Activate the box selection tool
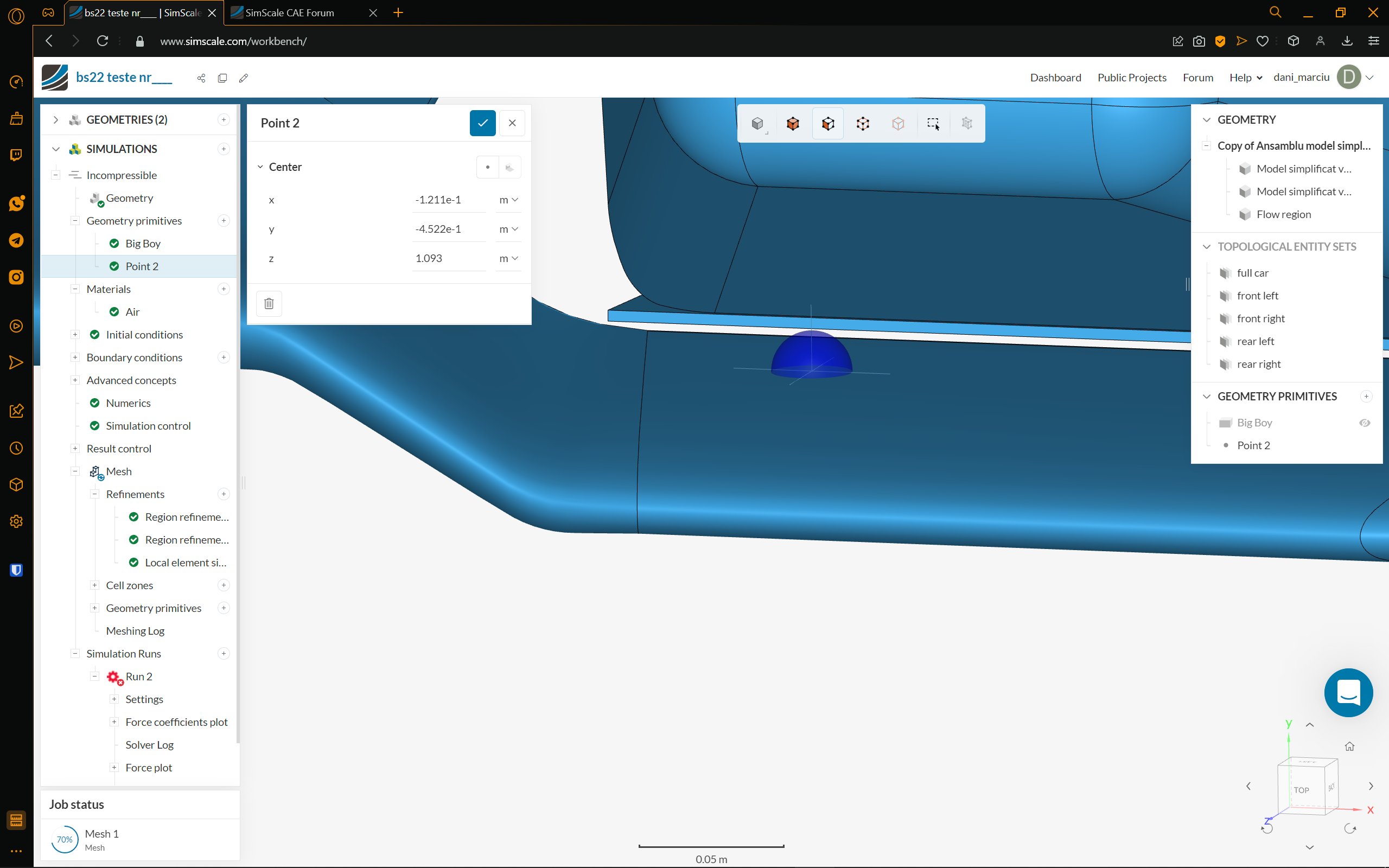1389x868 pixels. [x=933, y=123]
